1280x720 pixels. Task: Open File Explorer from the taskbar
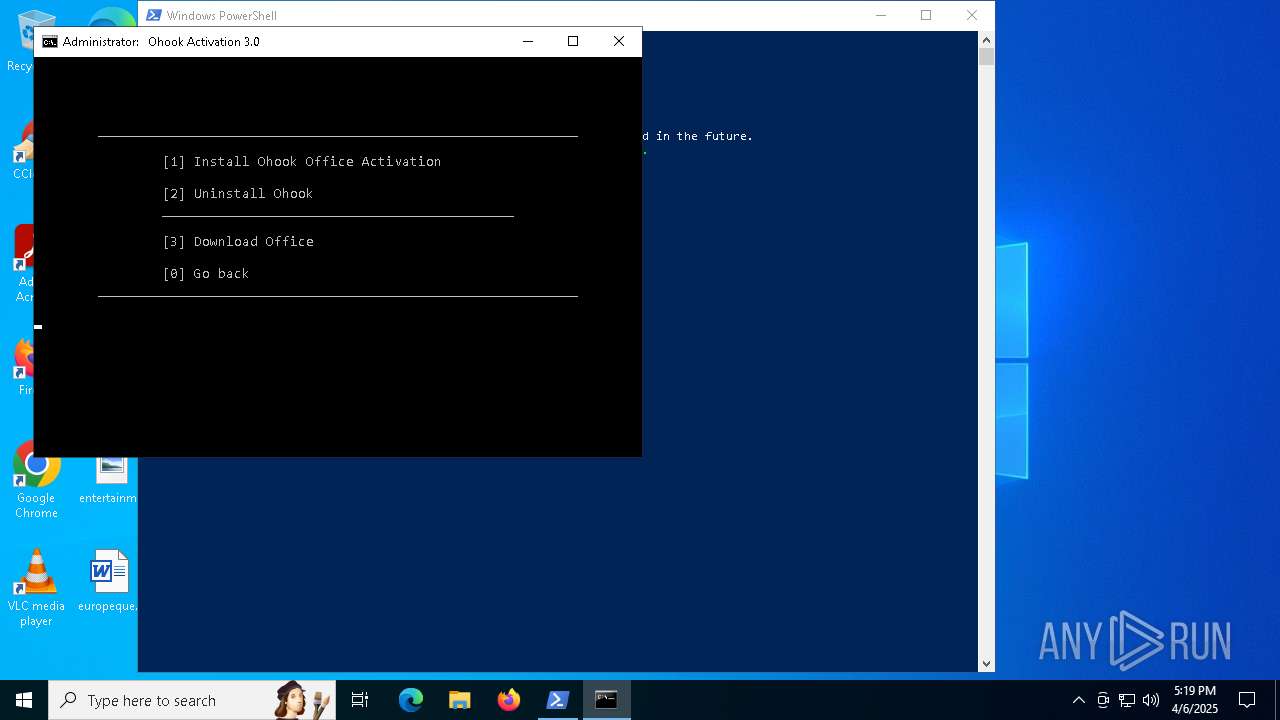[460, 700]
